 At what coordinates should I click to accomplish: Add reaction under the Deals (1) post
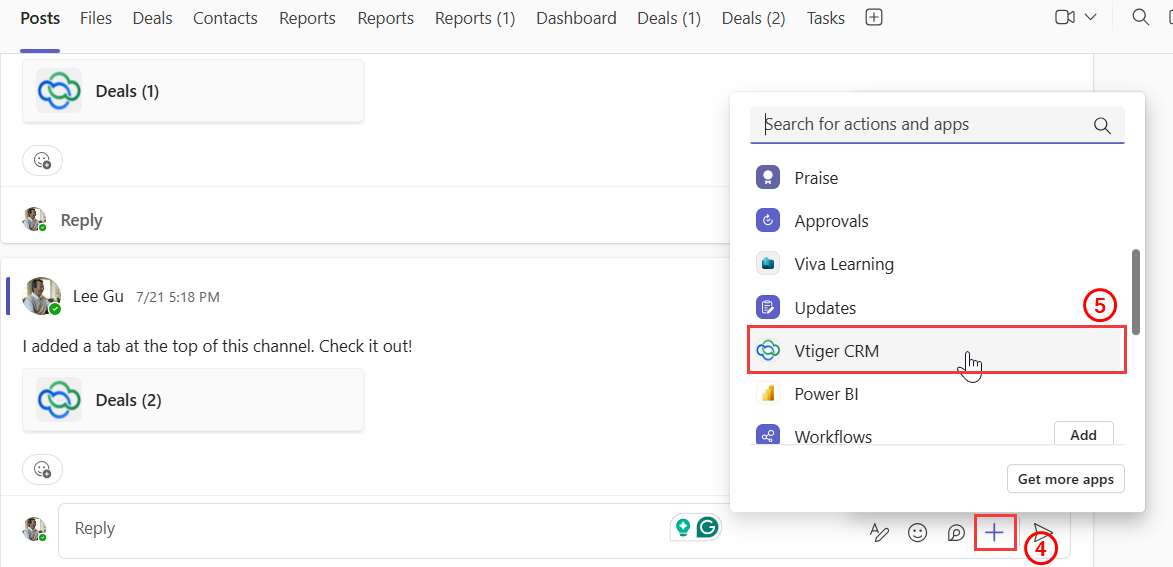pyautogui.click(x=43, y=161)
